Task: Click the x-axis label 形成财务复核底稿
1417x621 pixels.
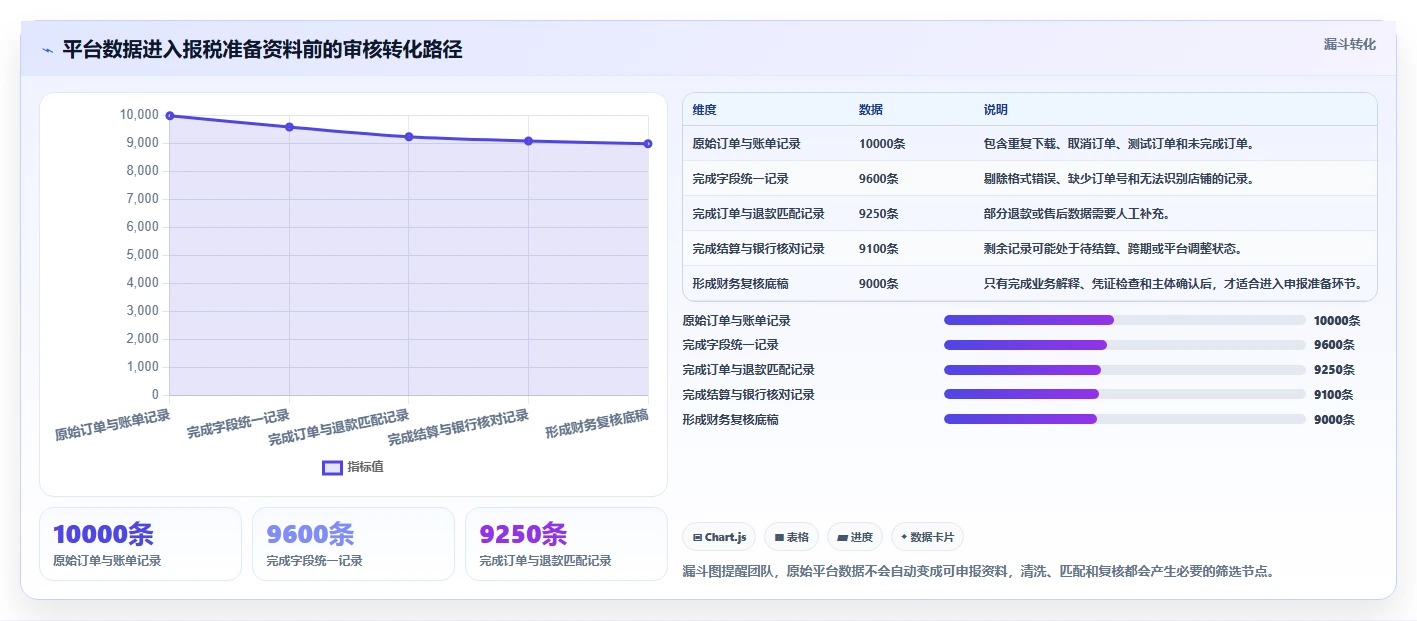Action: pyautogui.click(x=596, y=424)
